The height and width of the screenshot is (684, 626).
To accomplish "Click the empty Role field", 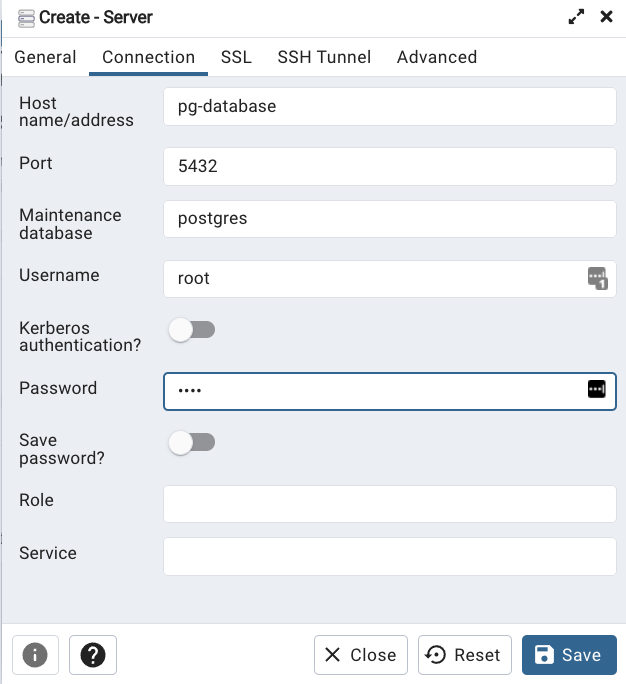I will pos(390,504).
